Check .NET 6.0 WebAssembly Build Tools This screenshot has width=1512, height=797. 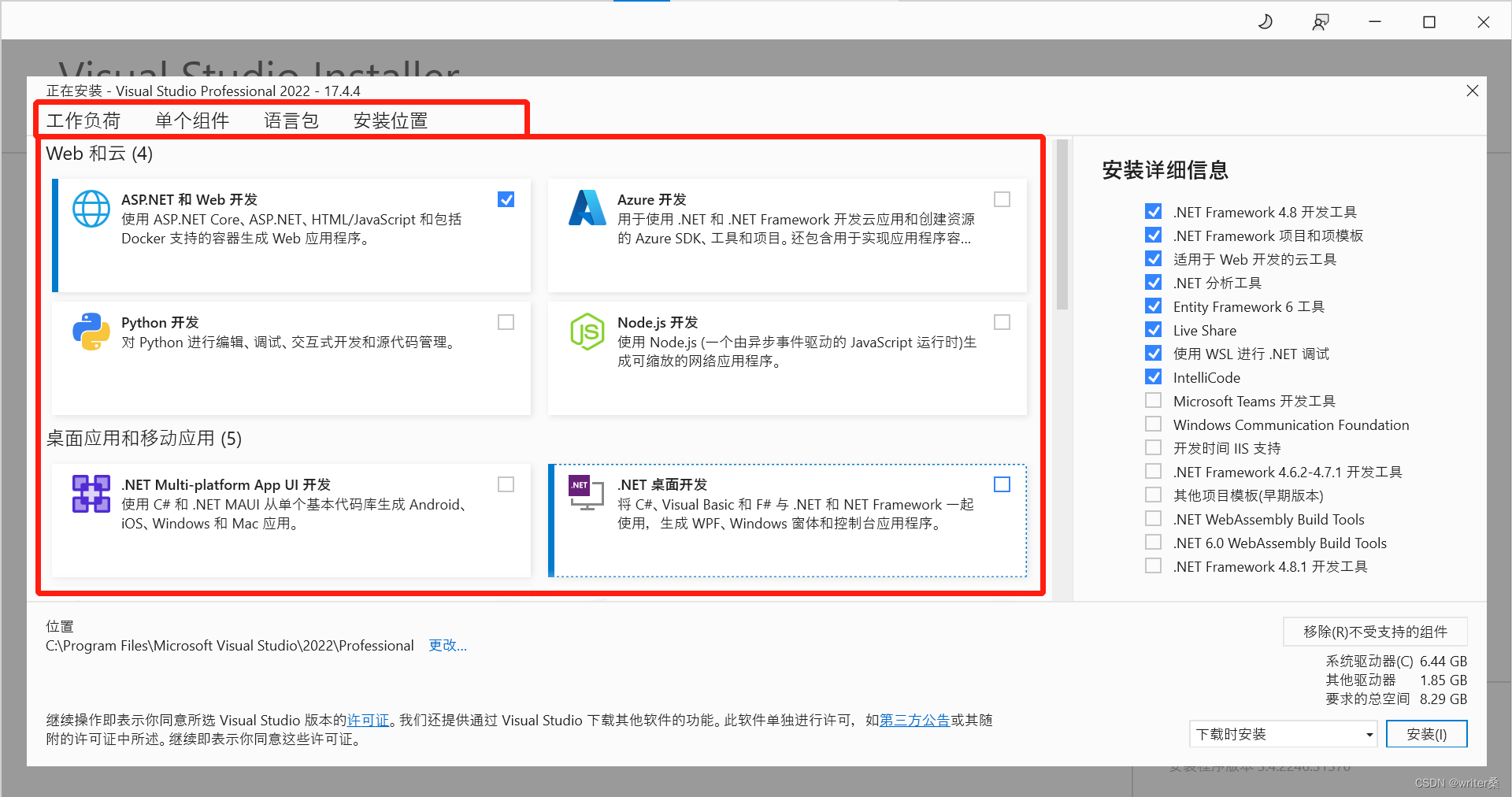tap(1154, 543)
